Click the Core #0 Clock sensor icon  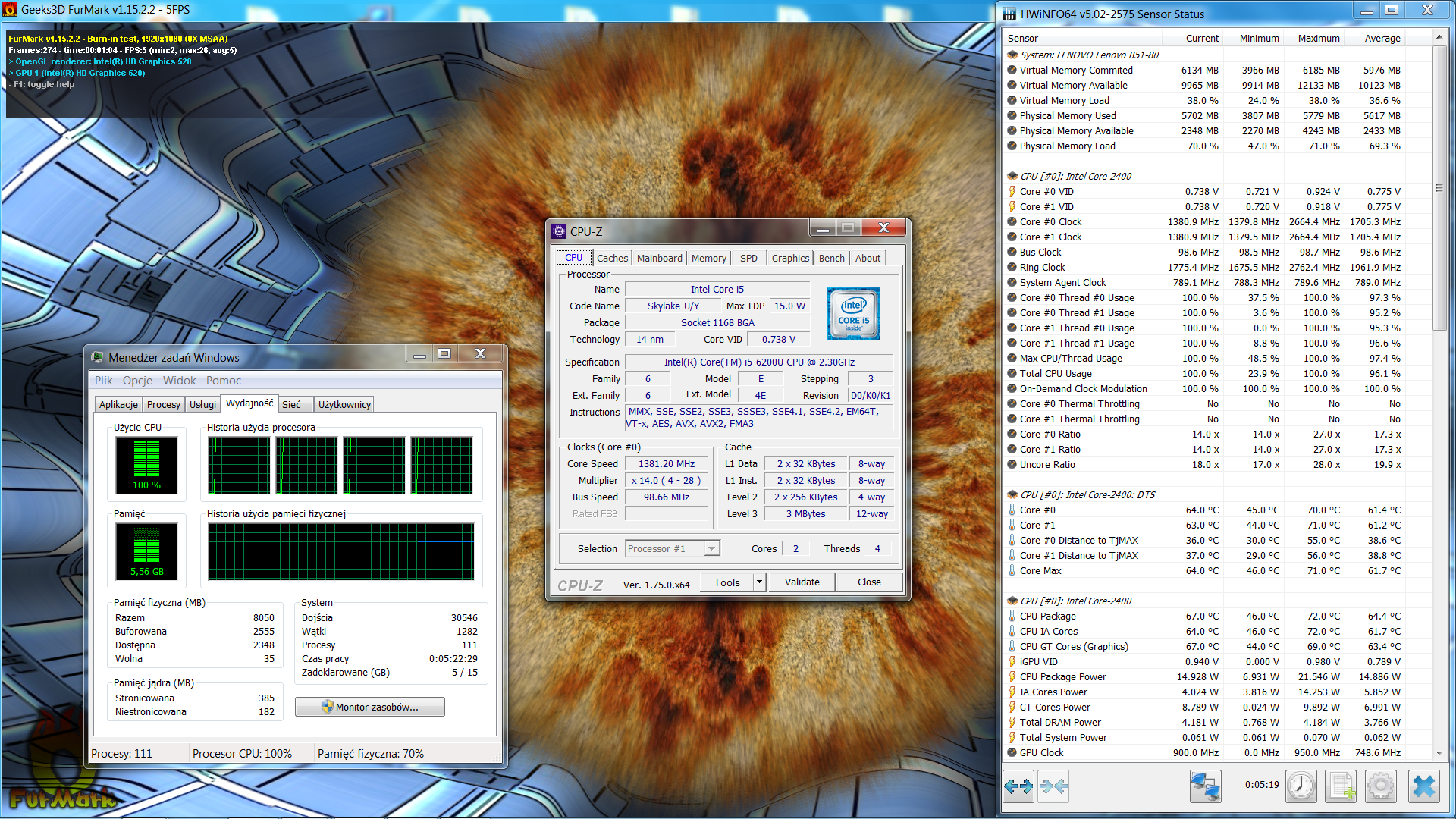point(1012,221)
